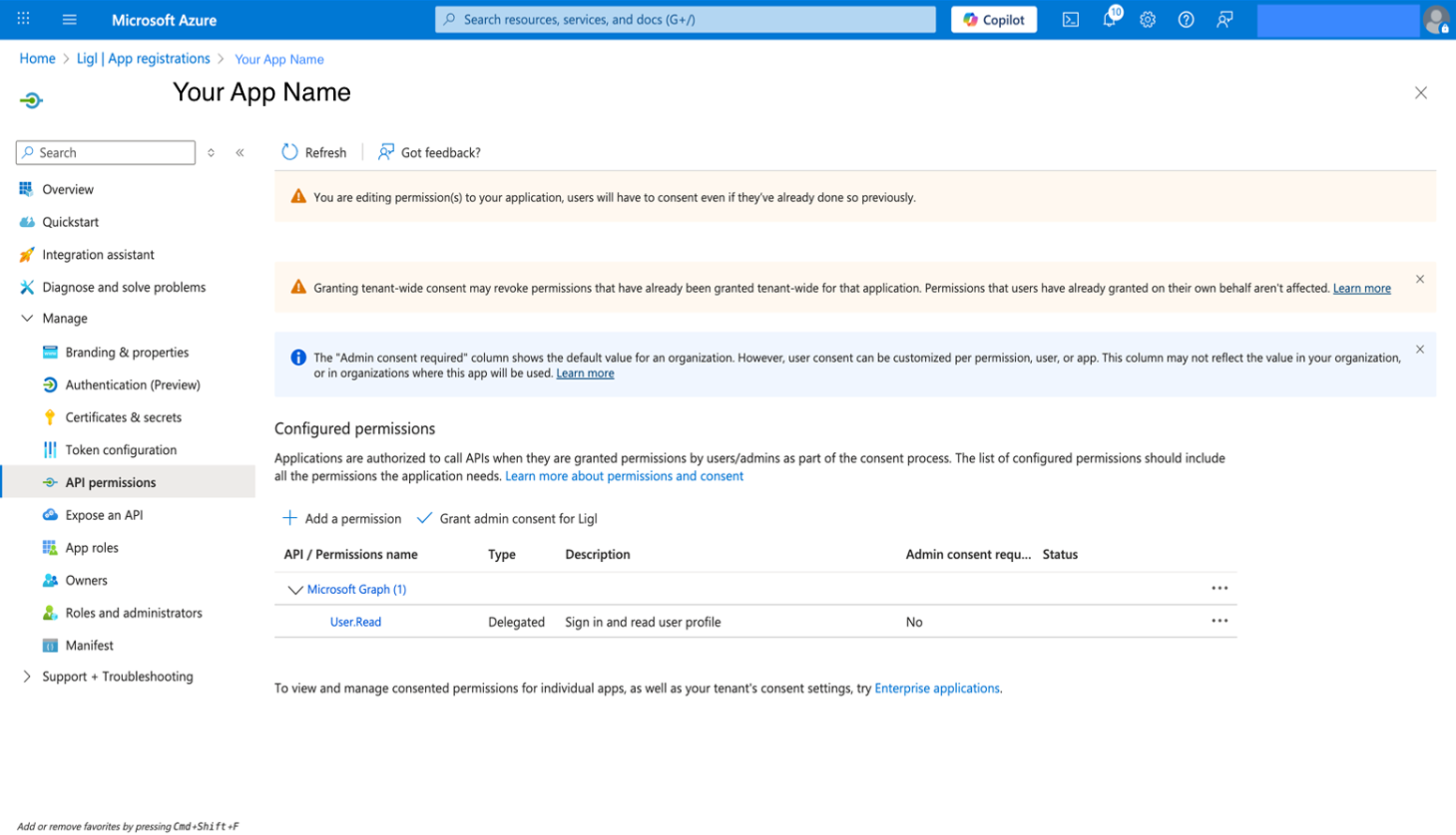The width and height of the screenshot is (1456, 835).
Task: Click the Roles and administrators icon
Action: click(50, 613)
